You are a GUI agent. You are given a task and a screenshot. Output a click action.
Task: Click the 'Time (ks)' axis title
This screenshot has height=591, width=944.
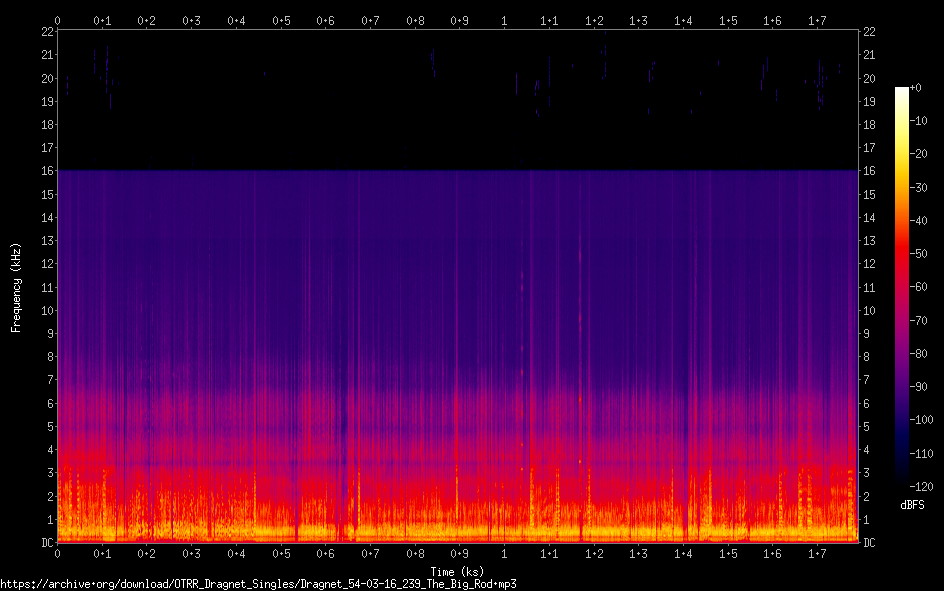[457, 571]
